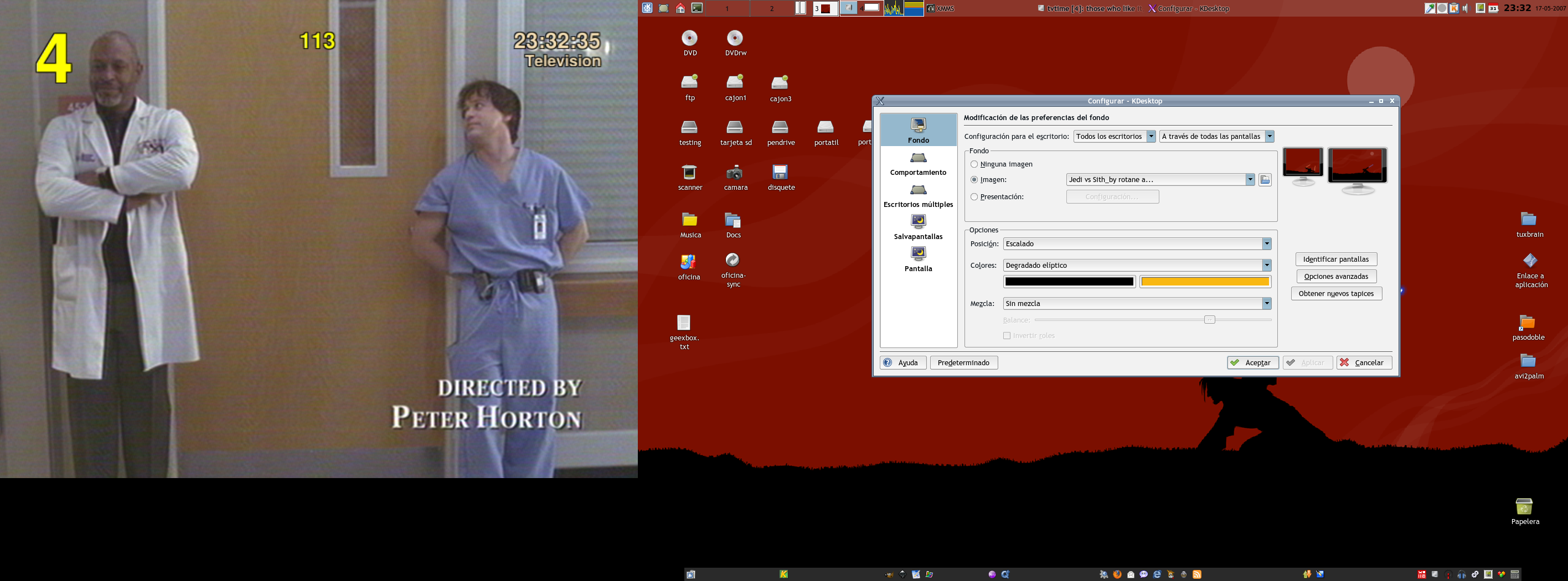Open the Mezcla Sin mezcla dropdown
The image size is (1568, 581).
click(x=1137, y=304)
